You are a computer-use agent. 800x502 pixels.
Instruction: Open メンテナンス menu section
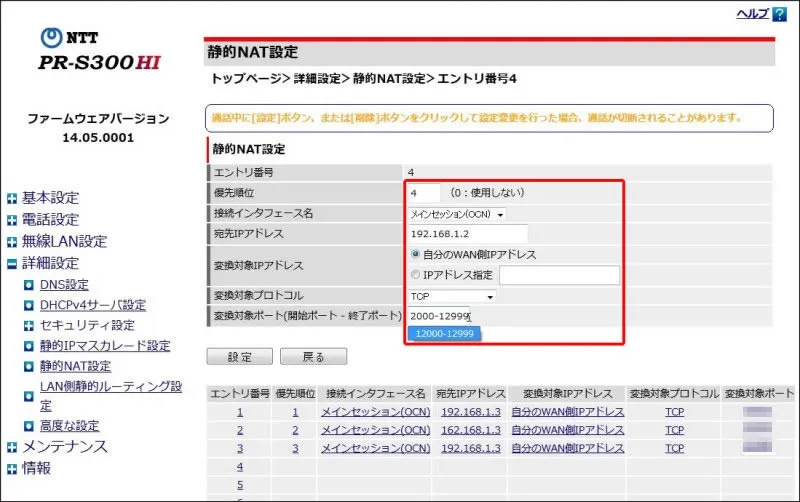tap(65, 447)
